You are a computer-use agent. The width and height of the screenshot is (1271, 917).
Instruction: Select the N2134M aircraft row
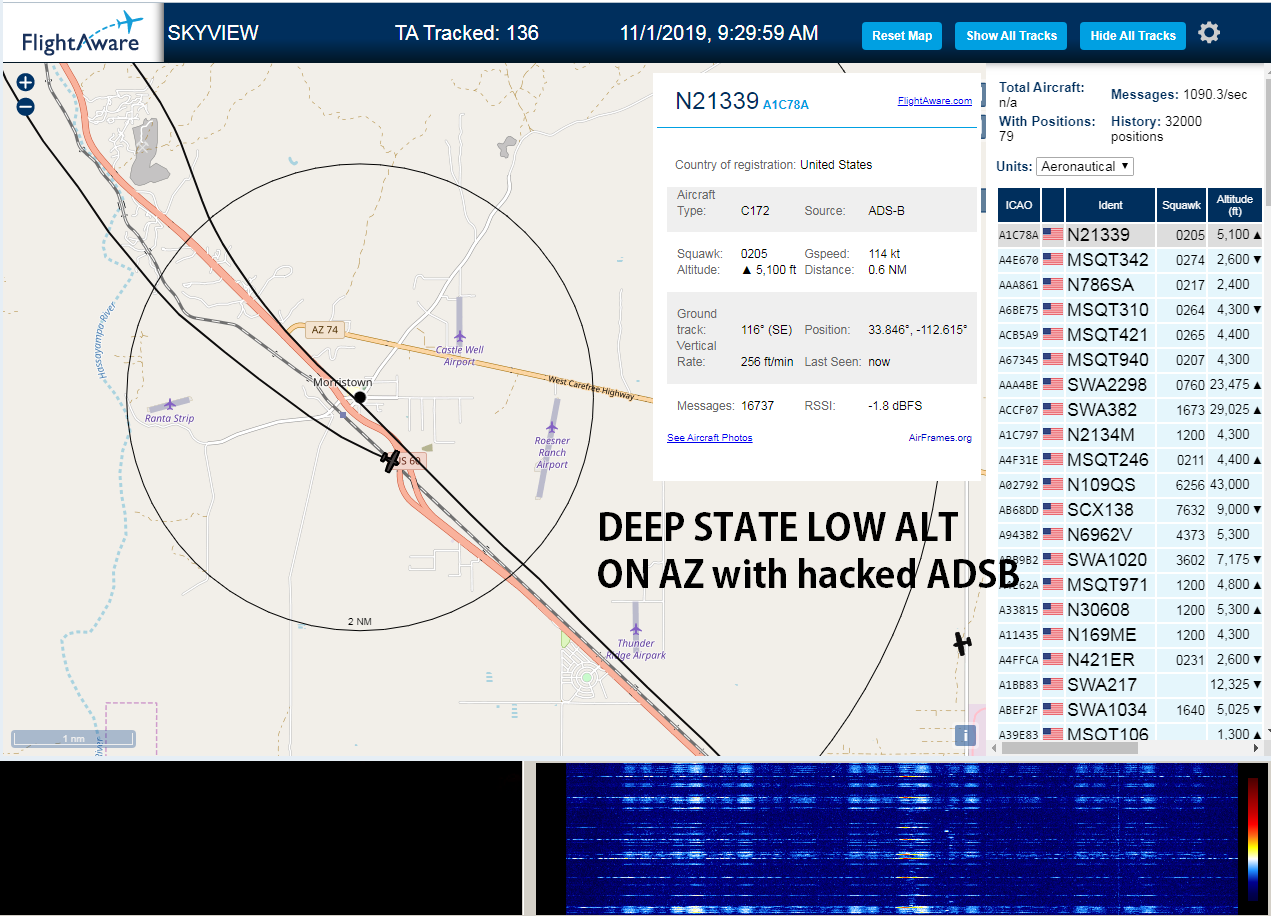1130,435
